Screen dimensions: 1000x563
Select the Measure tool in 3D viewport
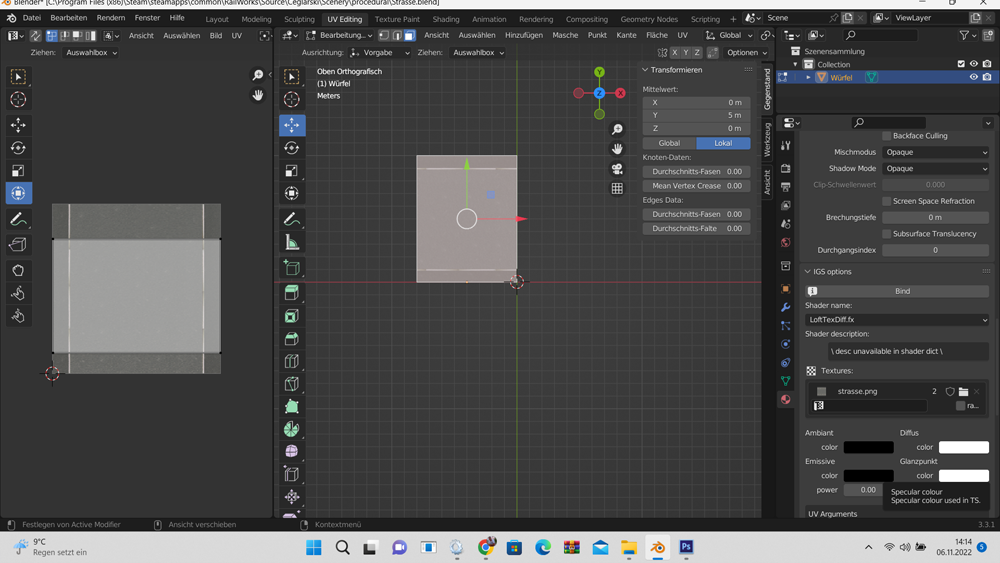291,243
